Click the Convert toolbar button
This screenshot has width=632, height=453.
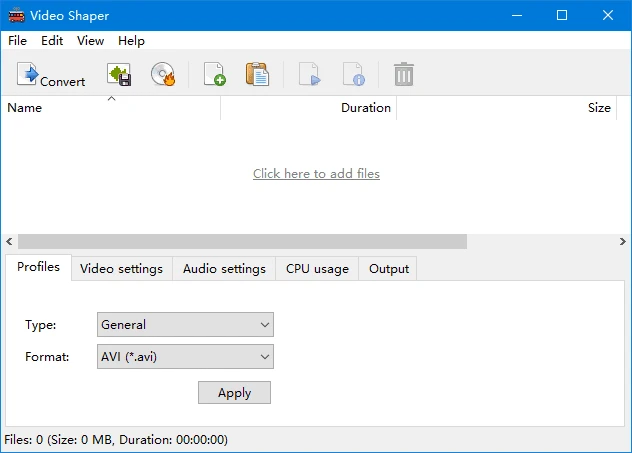point(51,75)
